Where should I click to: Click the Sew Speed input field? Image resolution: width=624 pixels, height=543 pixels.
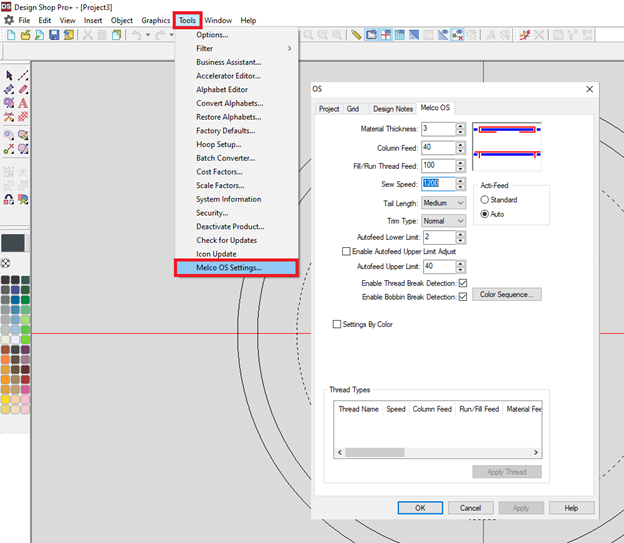pos(437,184)
